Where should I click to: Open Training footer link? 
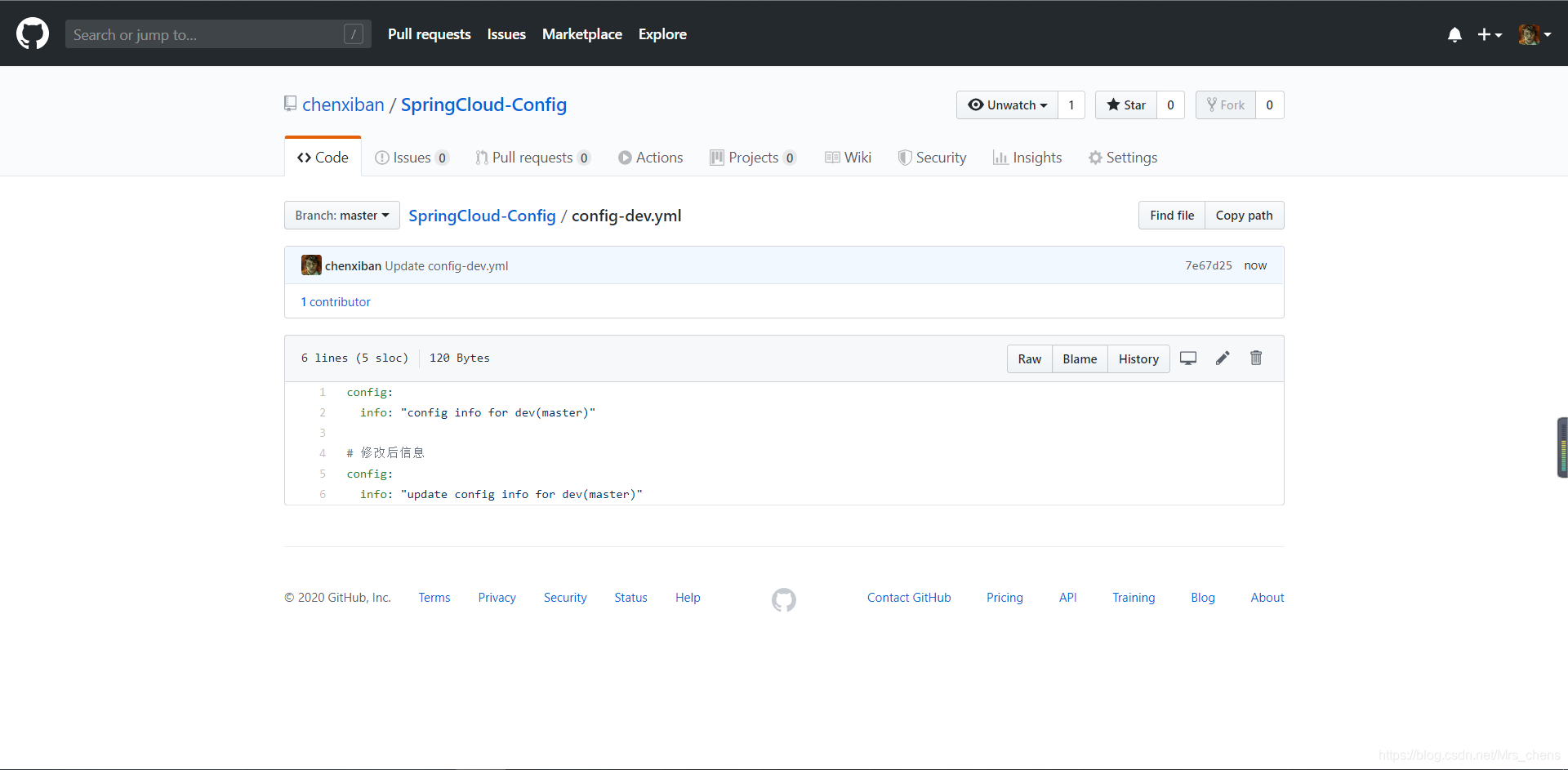[x=1134, y=598]
